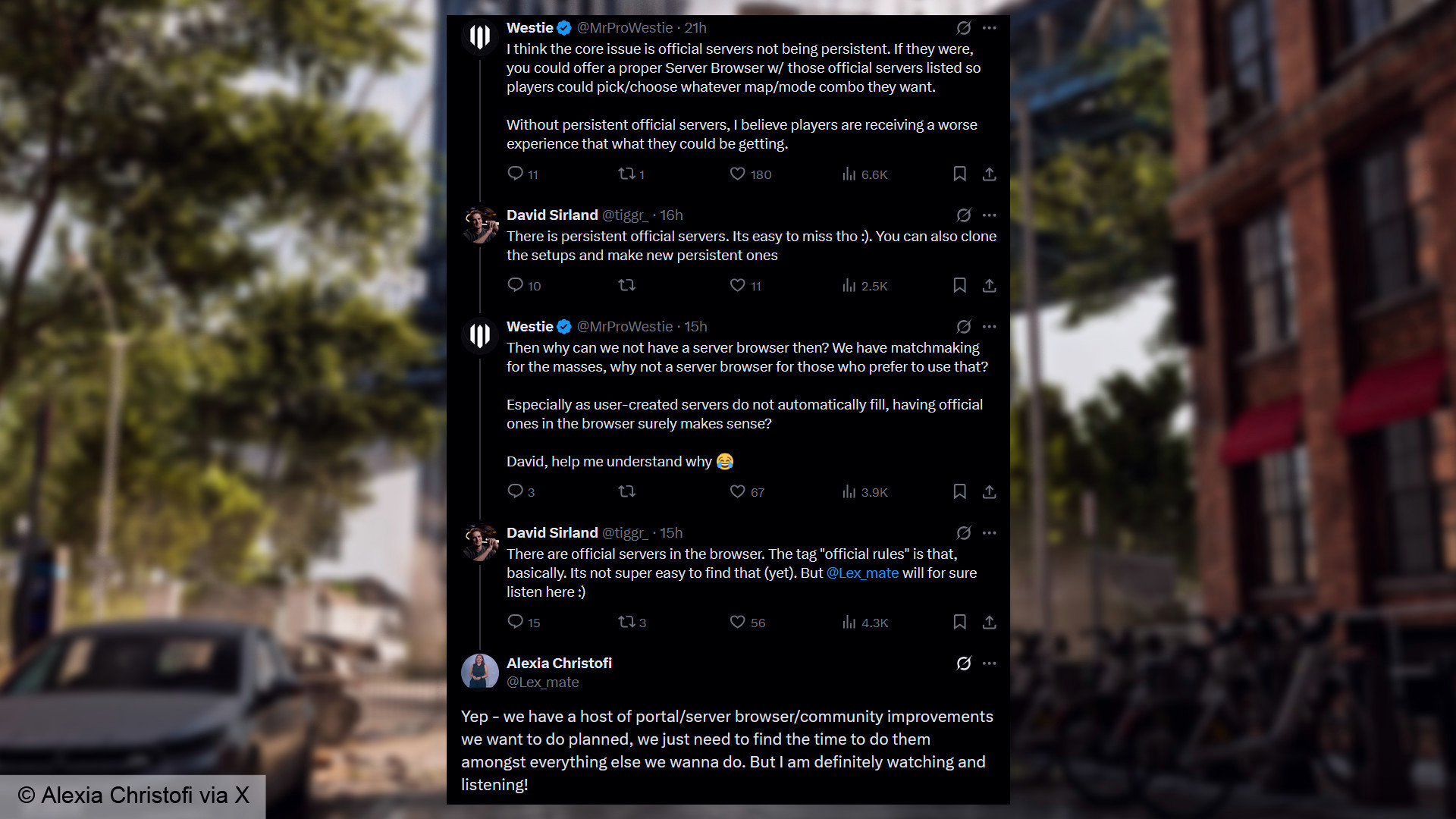
Task: Open Grok icon on Alexia Christofi's tweet
Action: (963, 664)
